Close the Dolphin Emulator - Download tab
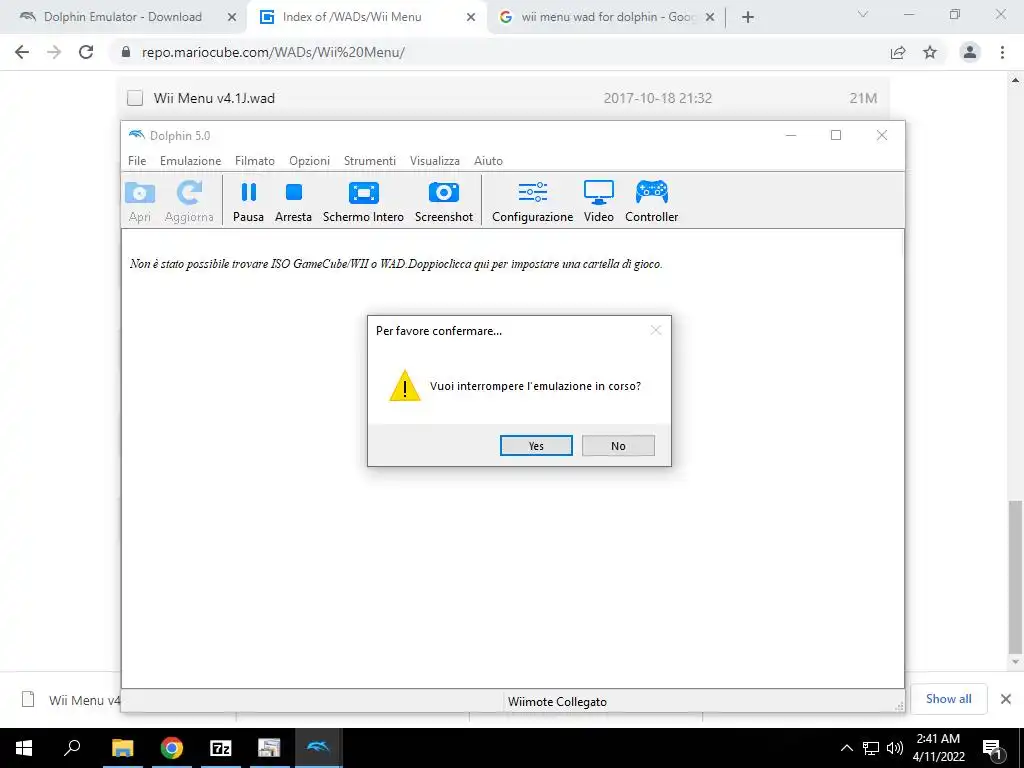The image size is (1024, 768). 232,18
